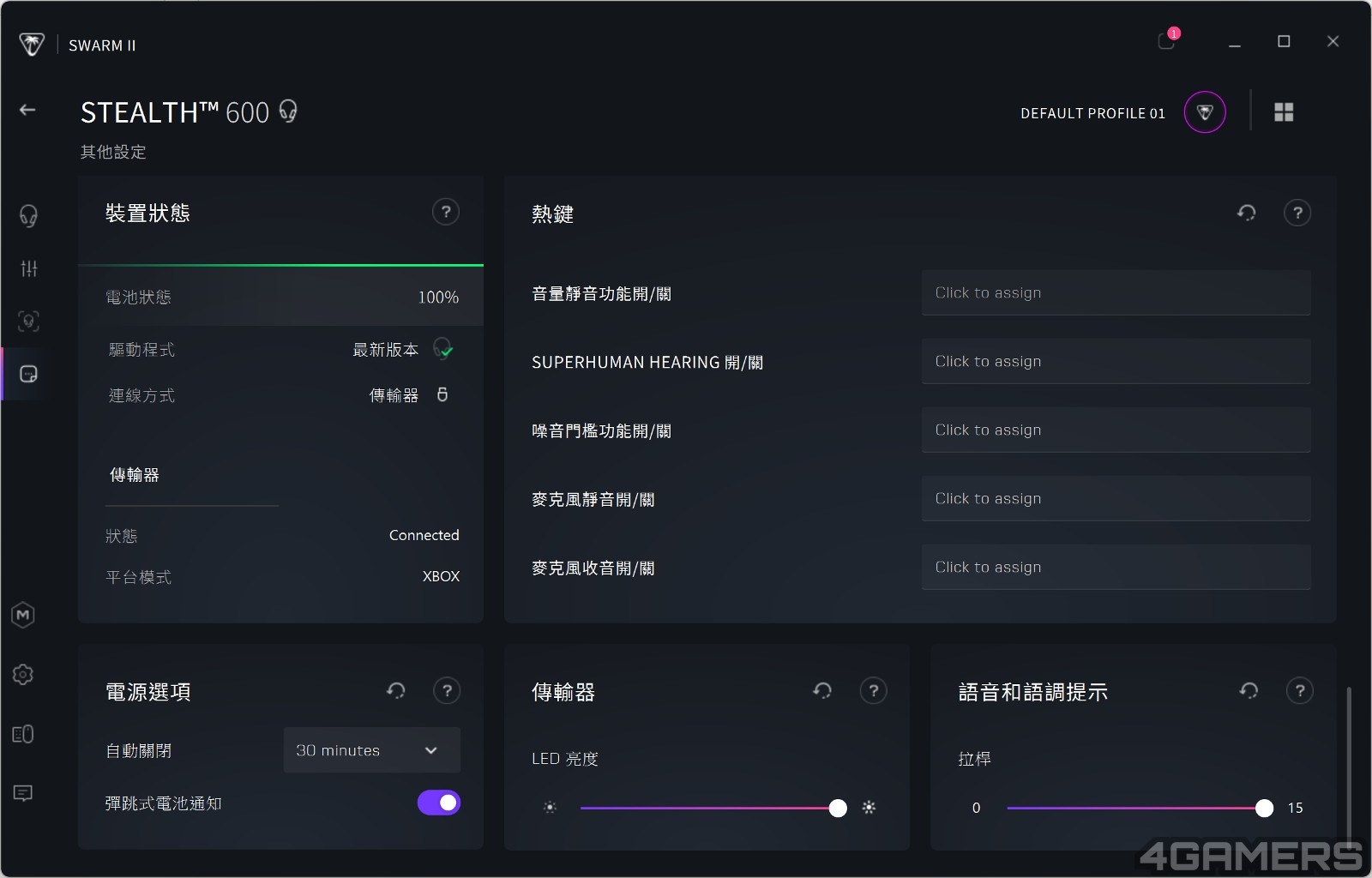Reset the 傳輸器 LED panel
Image resolution: width=1372 pixels, height=878 pixels.
click(822, 690)
